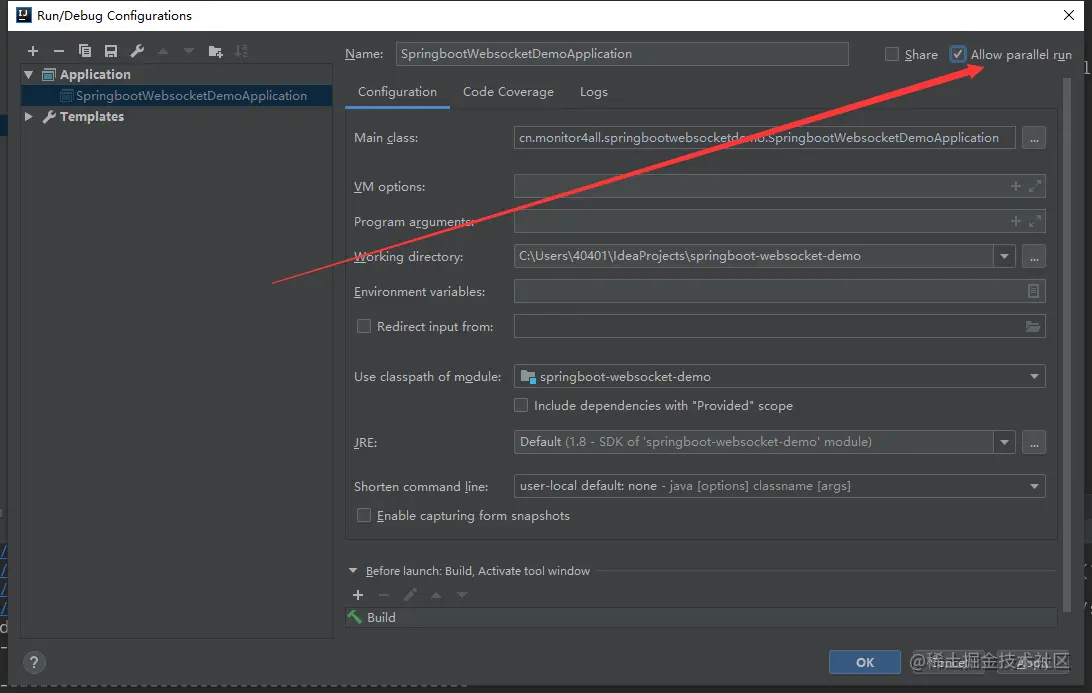
Task: Click the Environment variables edit icon
Action: point(1034,291)
